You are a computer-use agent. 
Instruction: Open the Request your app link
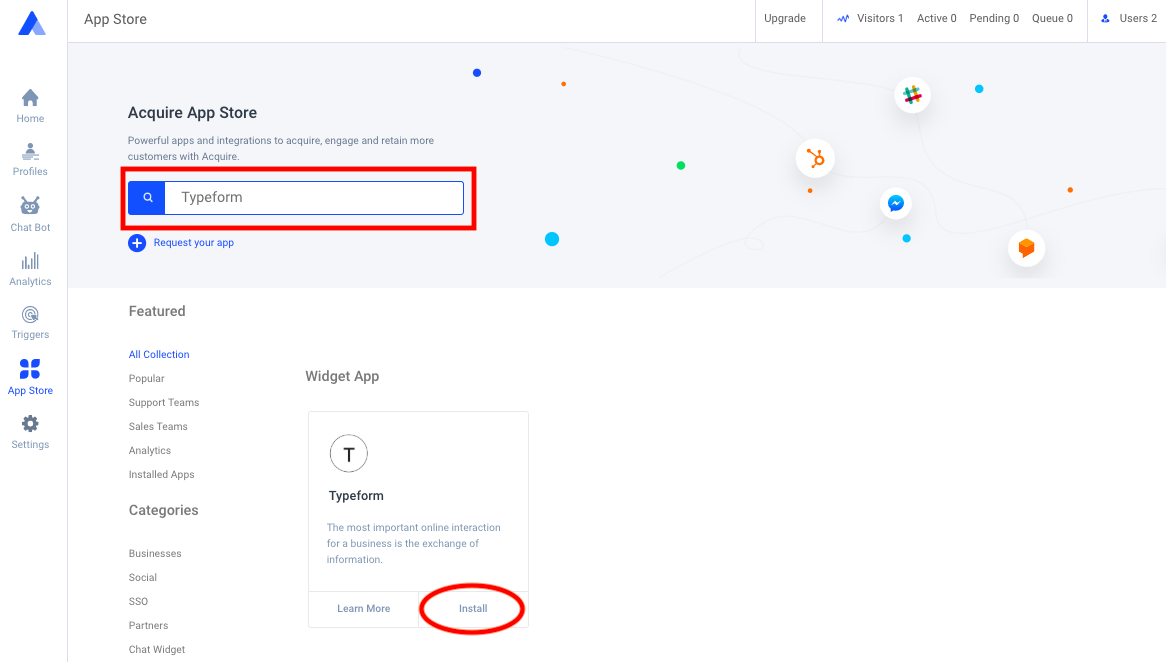(193, 242)
